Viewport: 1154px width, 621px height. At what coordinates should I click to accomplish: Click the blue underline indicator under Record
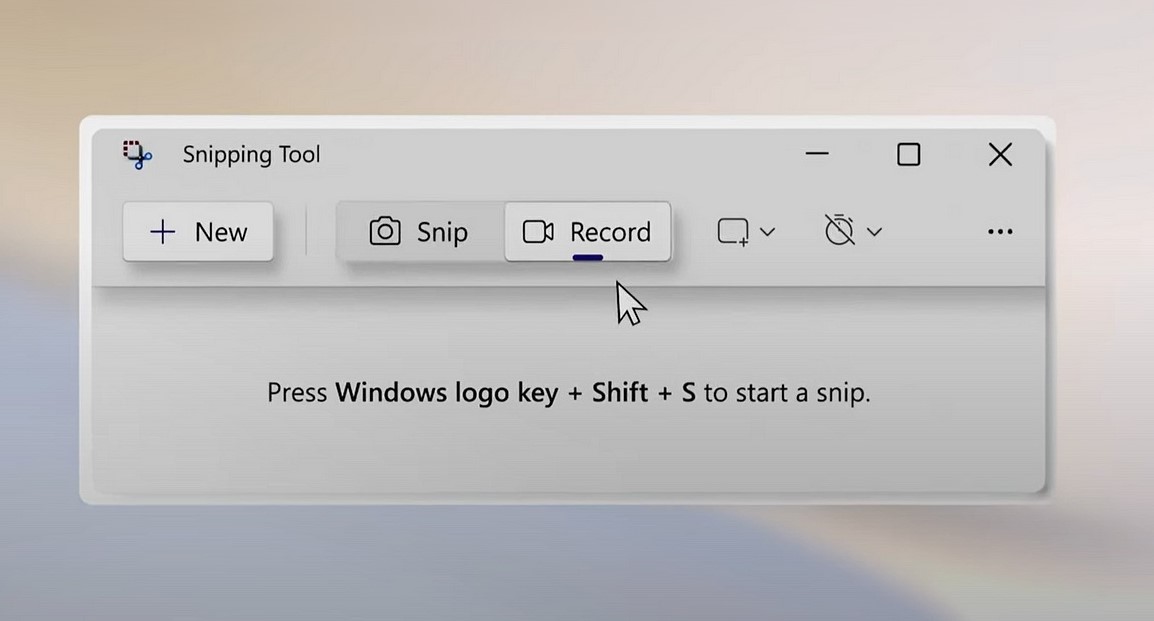coord(588,257)
